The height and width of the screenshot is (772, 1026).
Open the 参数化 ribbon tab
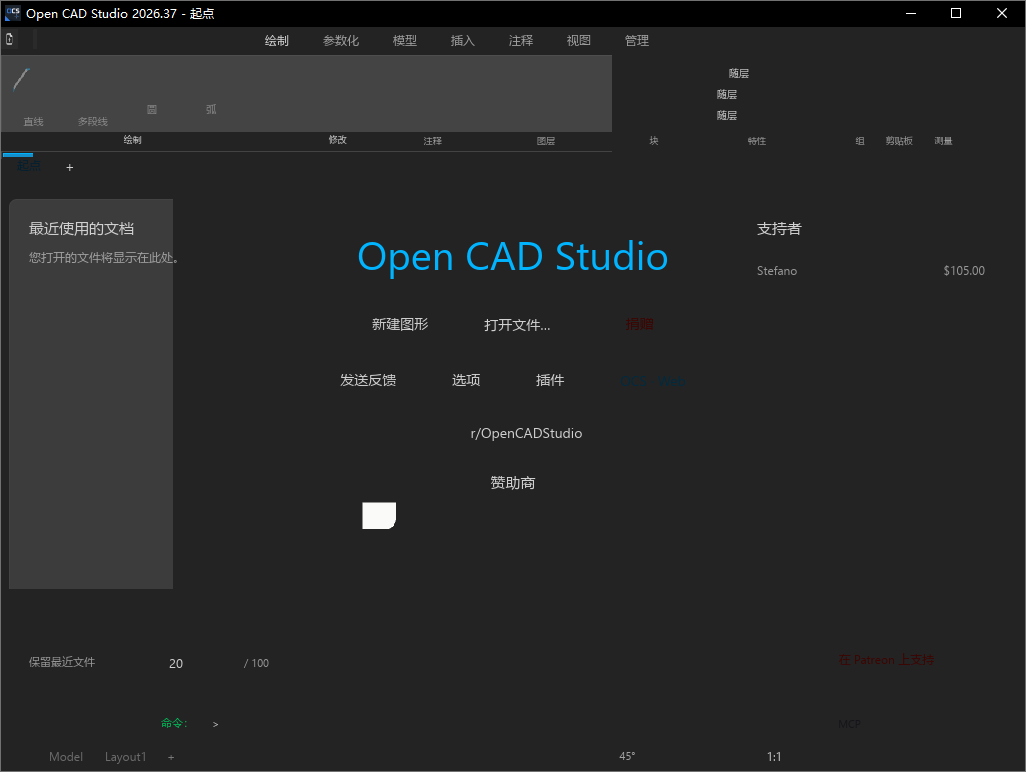pos(340,41)
